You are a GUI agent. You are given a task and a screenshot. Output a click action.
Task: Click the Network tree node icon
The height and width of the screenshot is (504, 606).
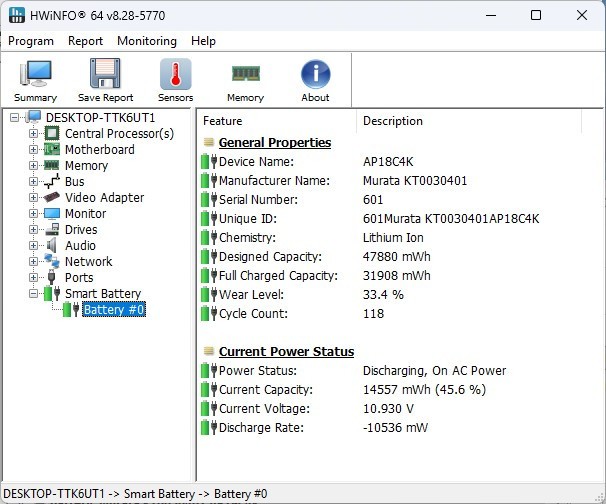pos(52,261)
